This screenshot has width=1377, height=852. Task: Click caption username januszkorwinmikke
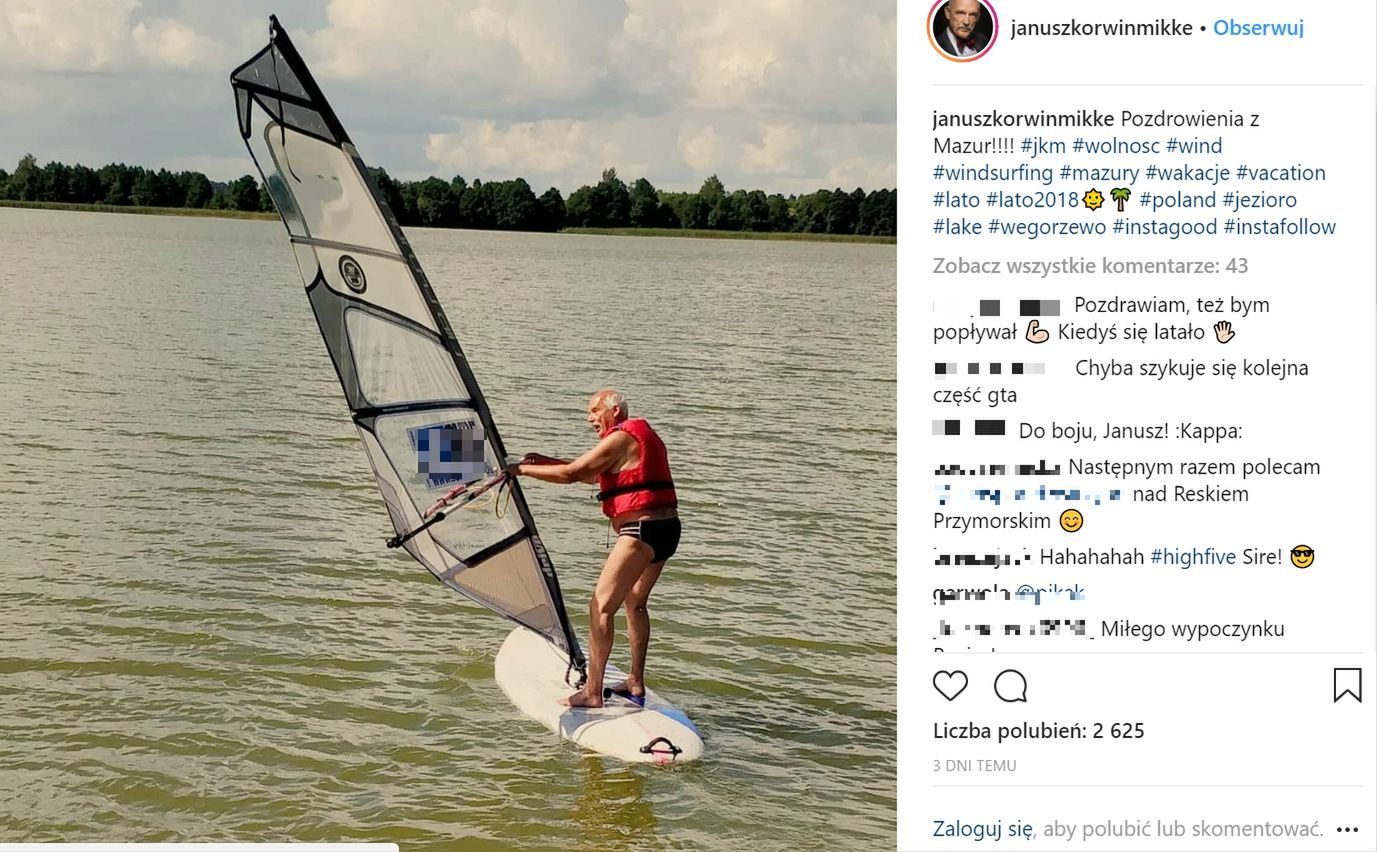click(1023, 119)
